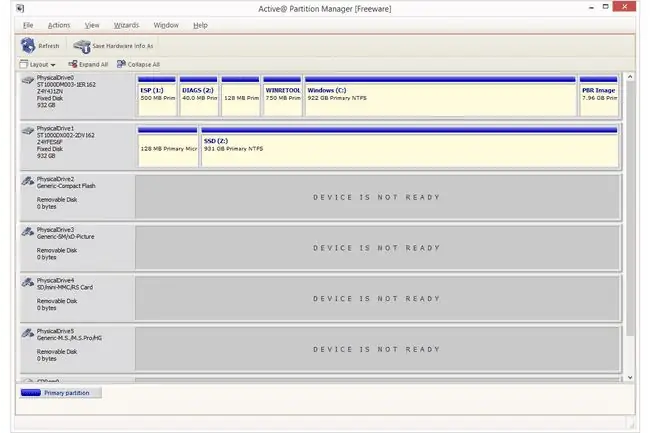Click DEVICE IS NOT READY for PhysicalDrive5

coord(376,349)
